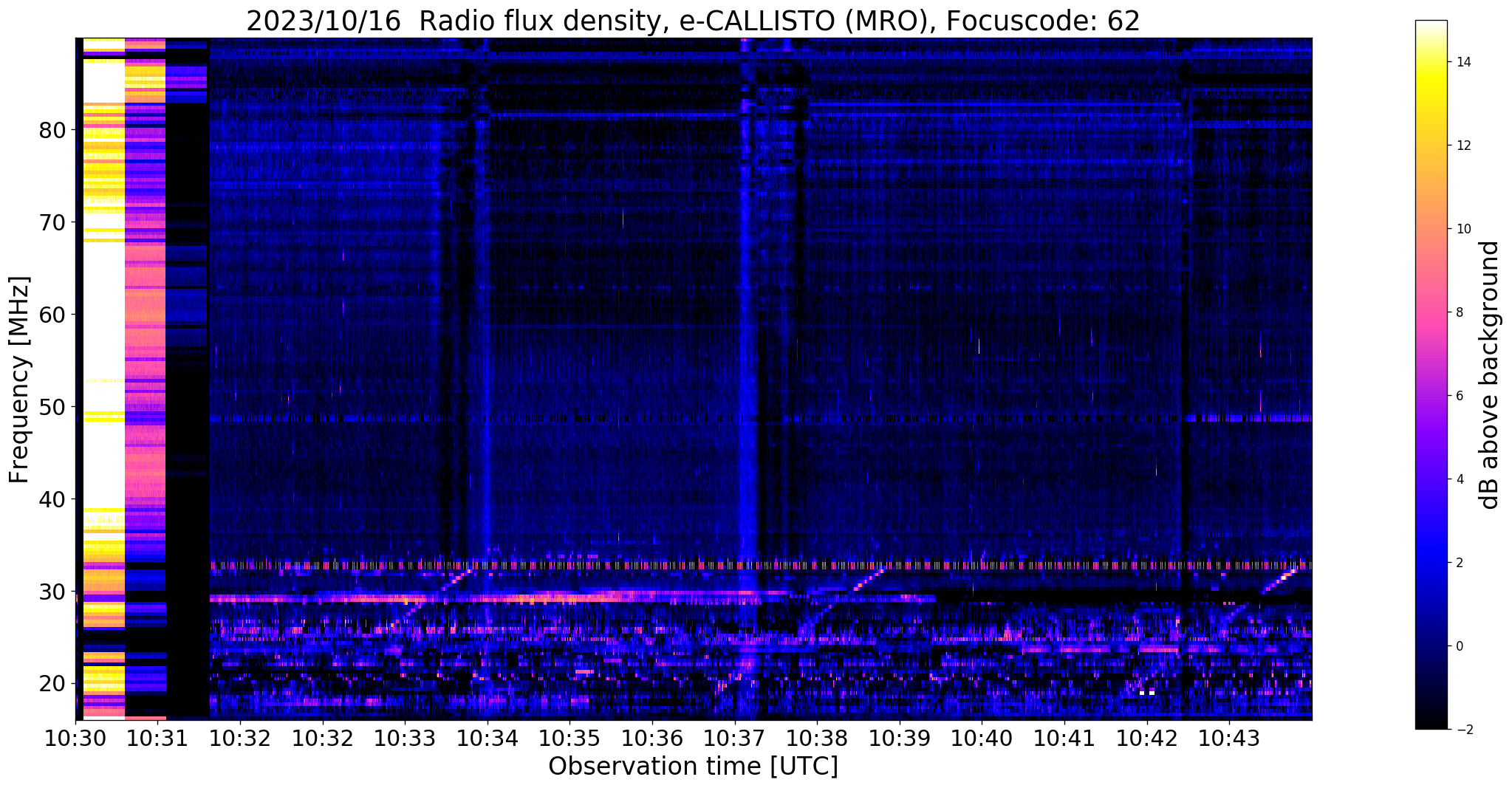Click the 10:31 time tick label
The height and width of the screenshot is (788, 1512).
tap(158, 738)
